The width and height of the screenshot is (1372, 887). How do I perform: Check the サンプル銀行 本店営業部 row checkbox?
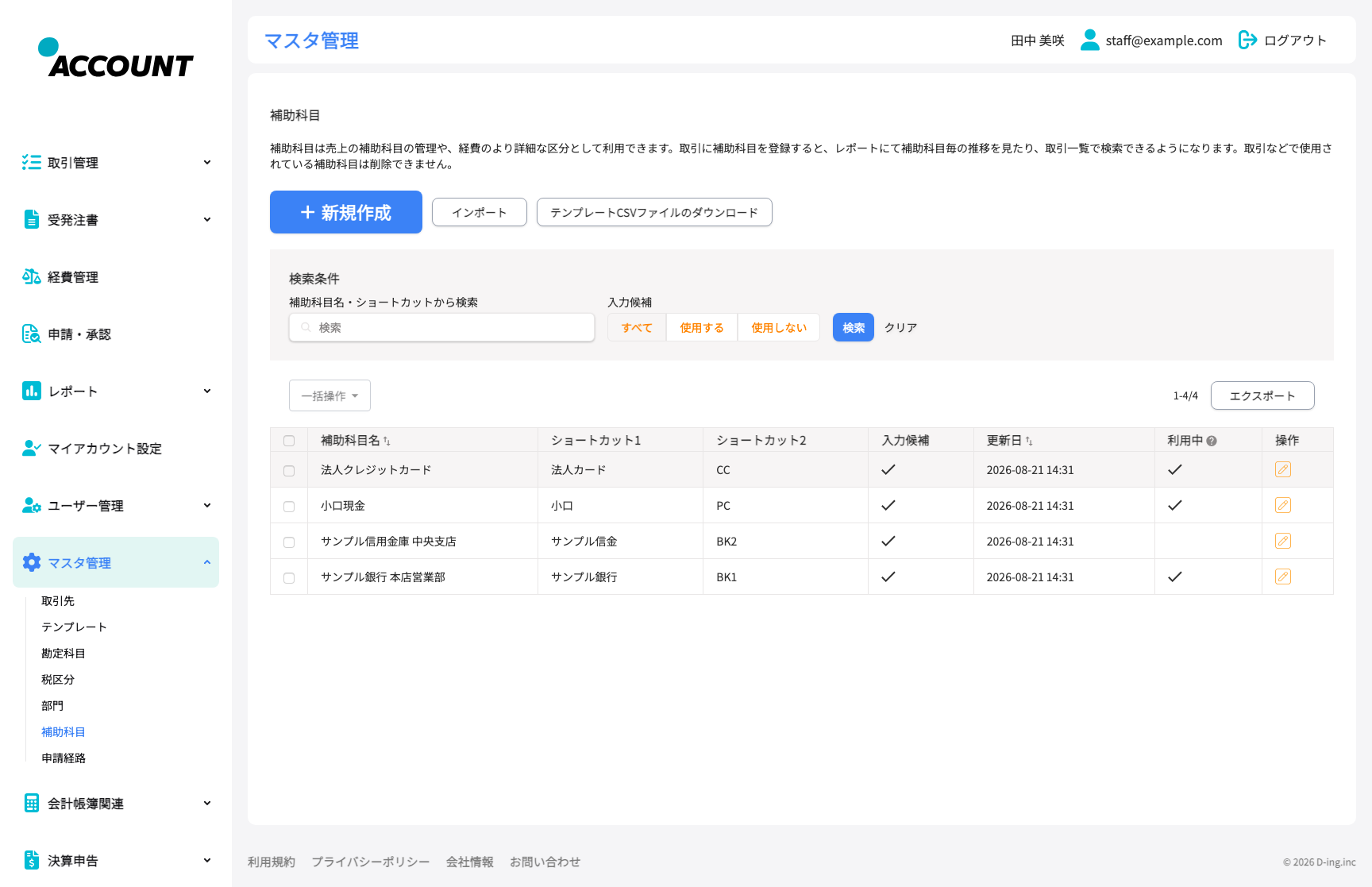[289, 578]
